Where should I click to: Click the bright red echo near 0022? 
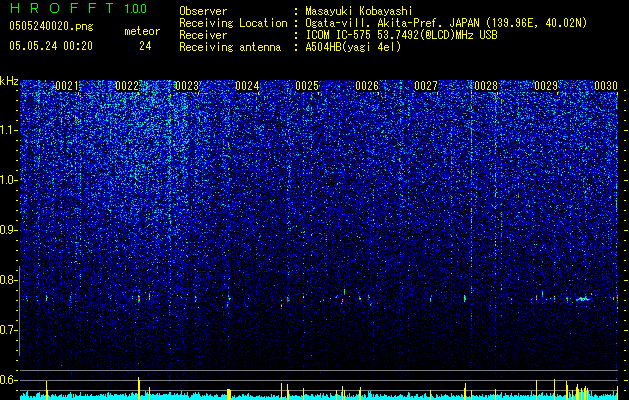point(139,299)
